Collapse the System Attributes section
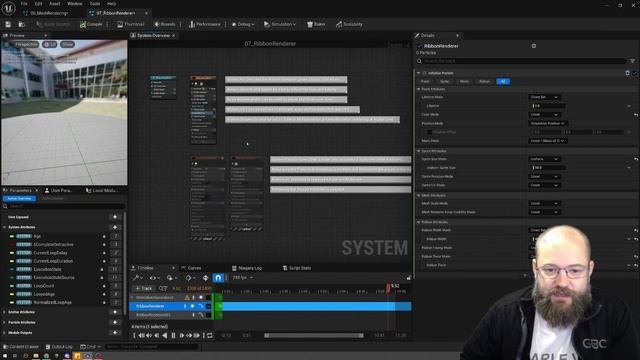Image resolution: width=640 pixels, height=360 pixels. click(x=5, y=227)
